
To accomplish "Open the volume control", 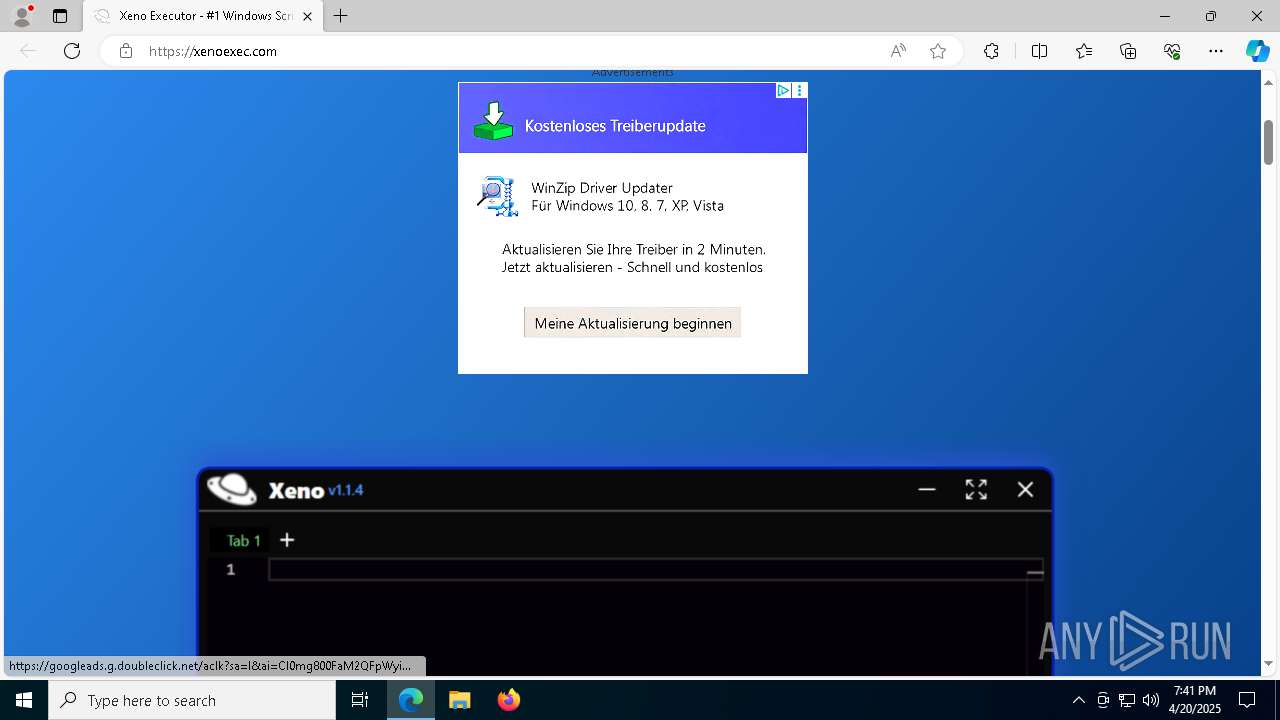I will [1151, 700].
